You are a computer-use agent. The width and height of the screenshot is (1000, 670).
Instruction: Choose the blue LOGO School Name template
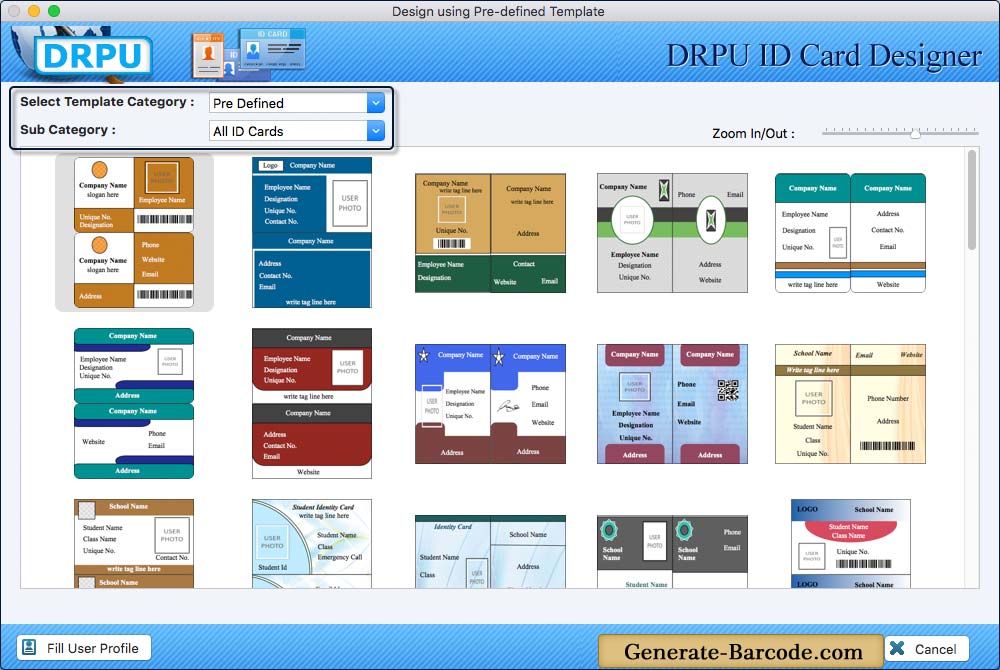pyautogui.click(x=850, y=543)
